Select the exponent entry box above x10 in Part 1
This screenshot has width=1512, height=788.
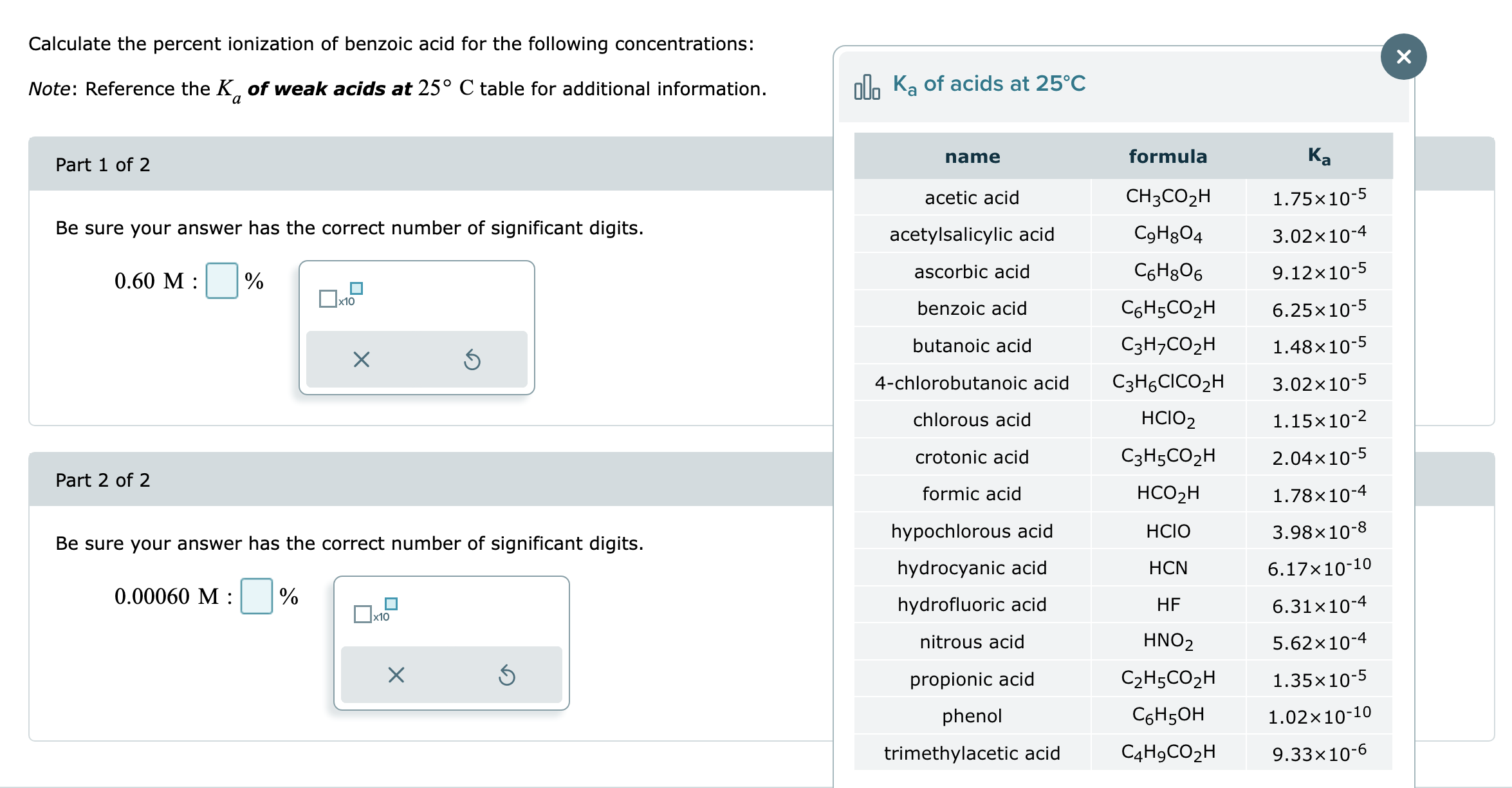point(356,288)
